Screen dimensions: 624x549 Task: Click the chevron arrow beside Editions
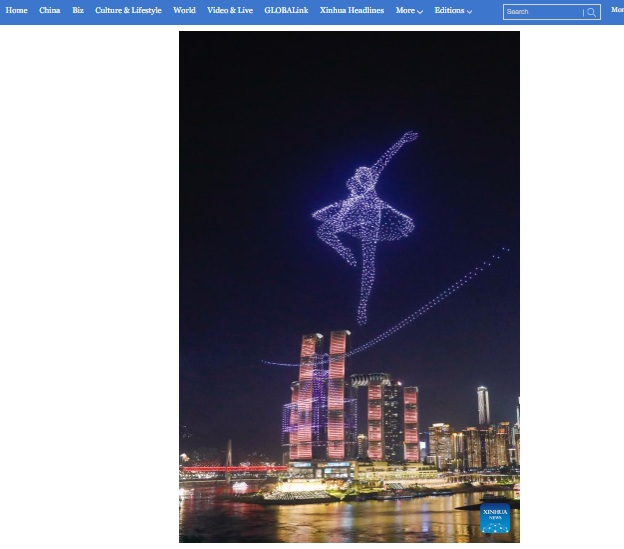470,12
